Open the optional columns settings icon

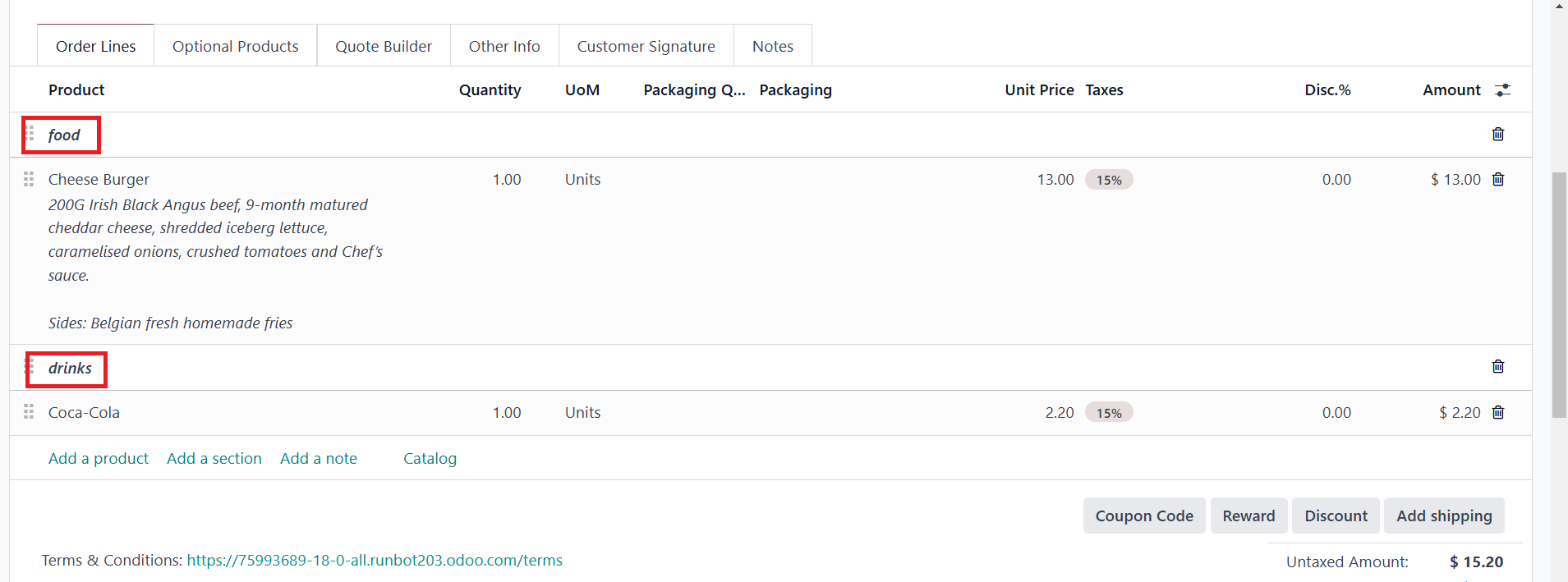click(1502, 90)
